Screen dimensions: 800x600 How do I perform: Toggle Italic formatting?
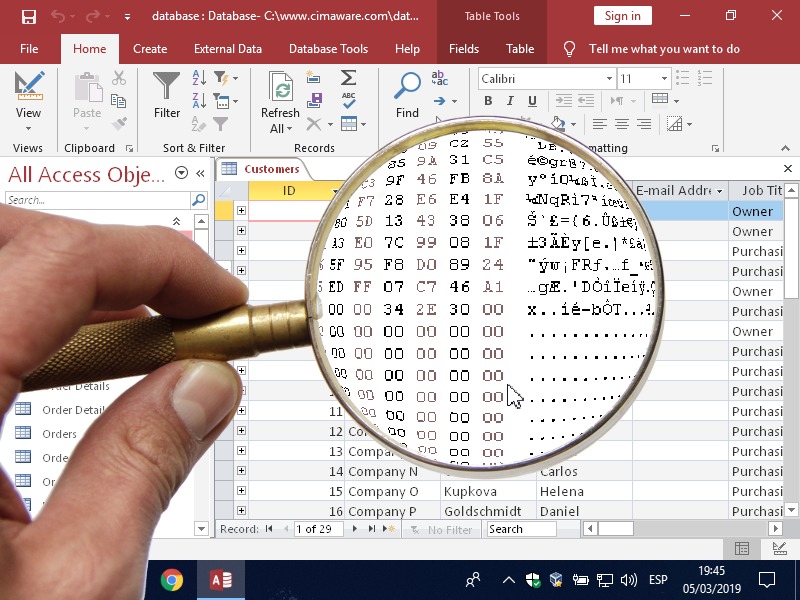[510, 101]
